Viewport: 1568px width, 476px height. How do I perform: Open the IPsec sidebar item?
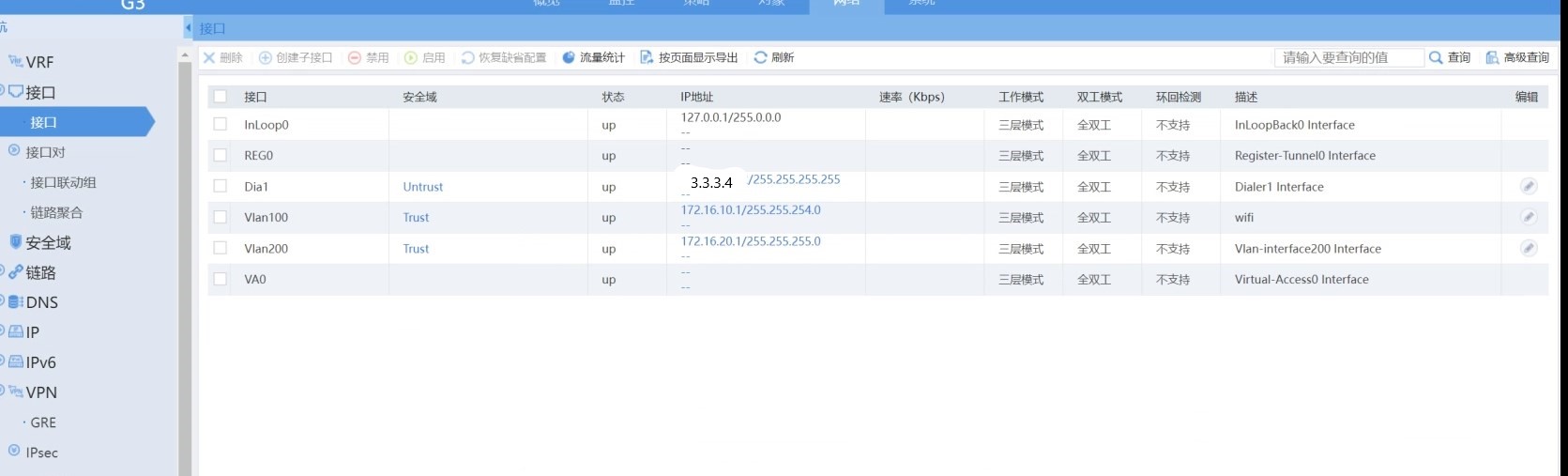coord(41,453)
